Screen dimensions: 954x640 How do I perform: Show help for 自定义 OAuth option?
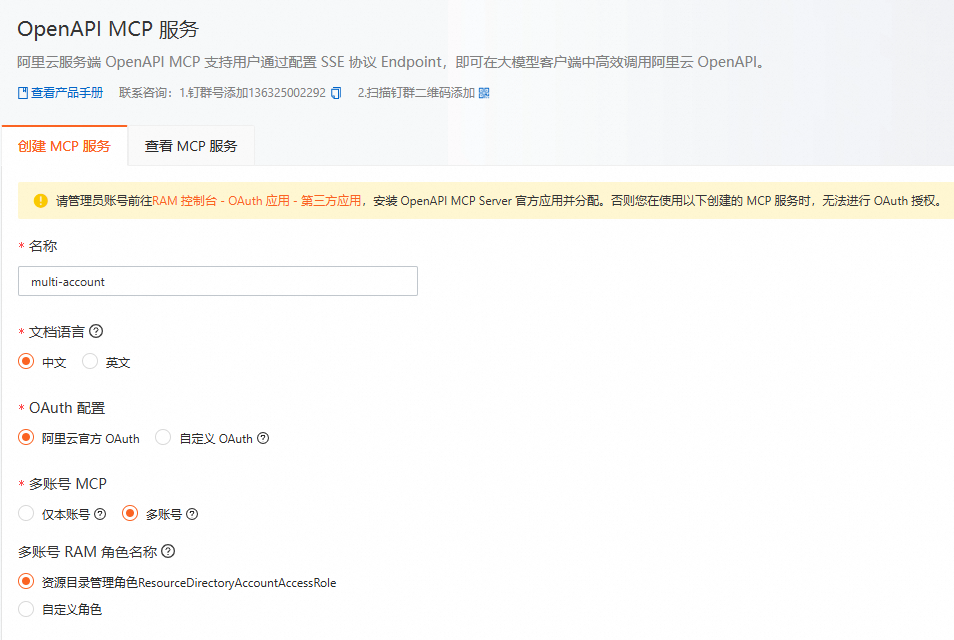(x=263, y=438)
